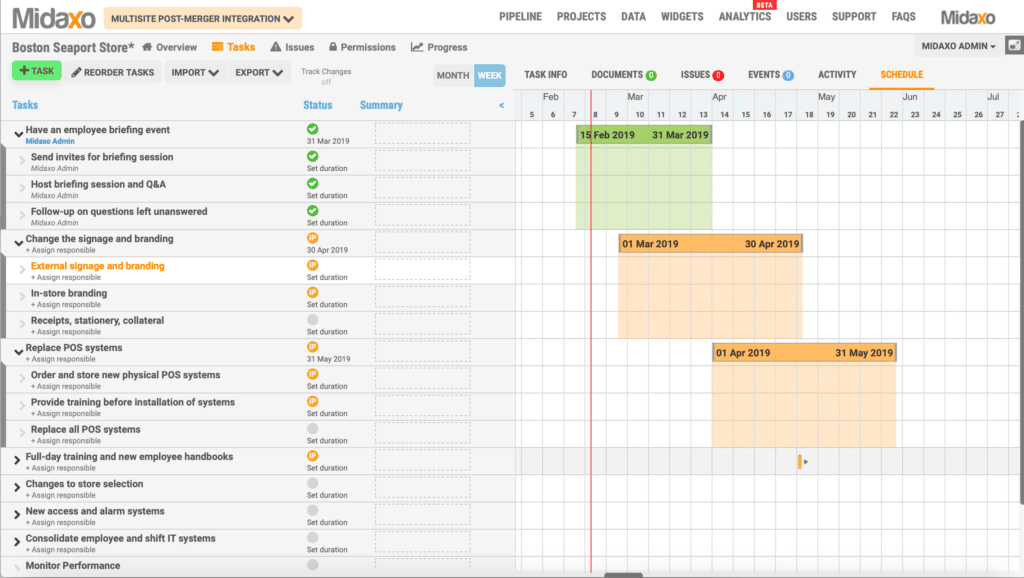Click the green add Task button
The width and height of the screenshot is (1024, 578).
point(37,71)
